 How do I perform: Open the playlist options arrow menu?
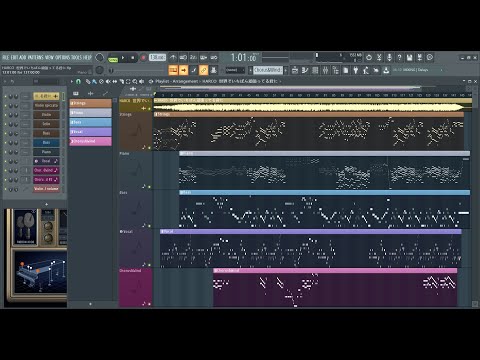point(71,81)
